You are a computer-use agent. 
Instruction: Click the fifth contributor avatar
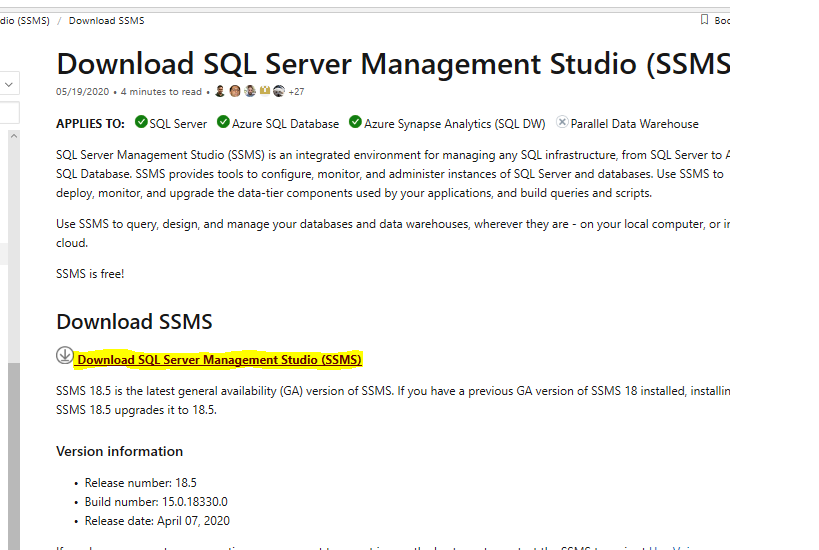point(279,91)
